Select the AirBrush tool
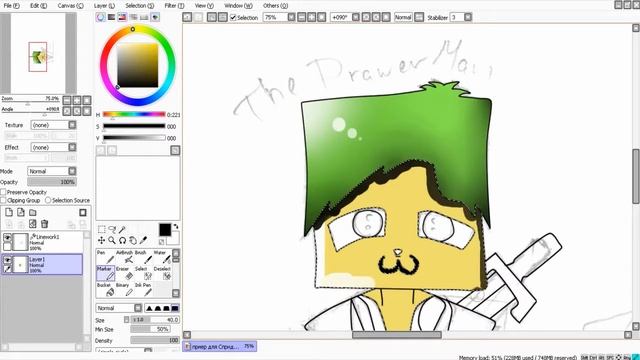640x360 pixels. [124, 257]
